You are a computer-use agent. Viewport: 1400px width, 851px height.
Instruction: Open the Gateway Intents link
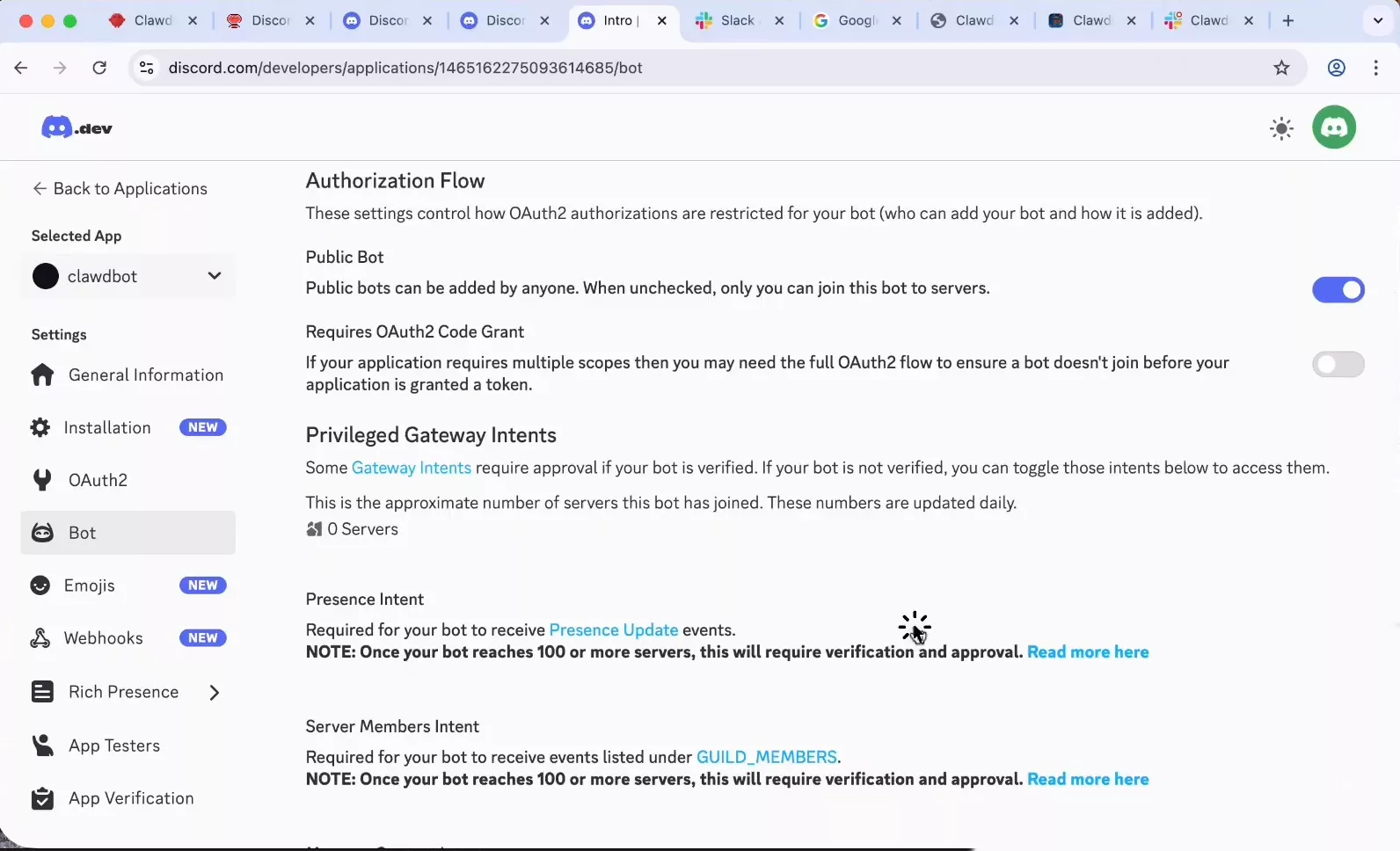[x=411, y=468]
